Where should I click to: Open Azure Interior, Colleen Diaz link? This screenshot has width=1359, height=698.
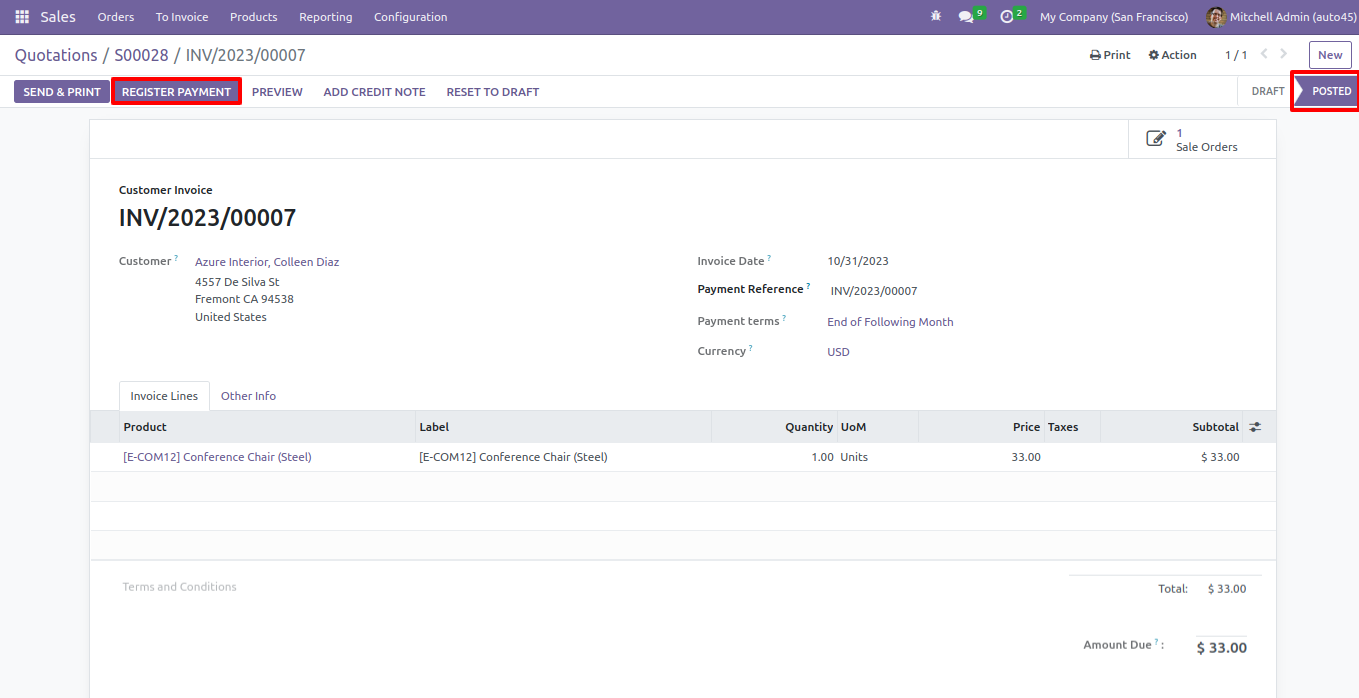tap(267, 262)
